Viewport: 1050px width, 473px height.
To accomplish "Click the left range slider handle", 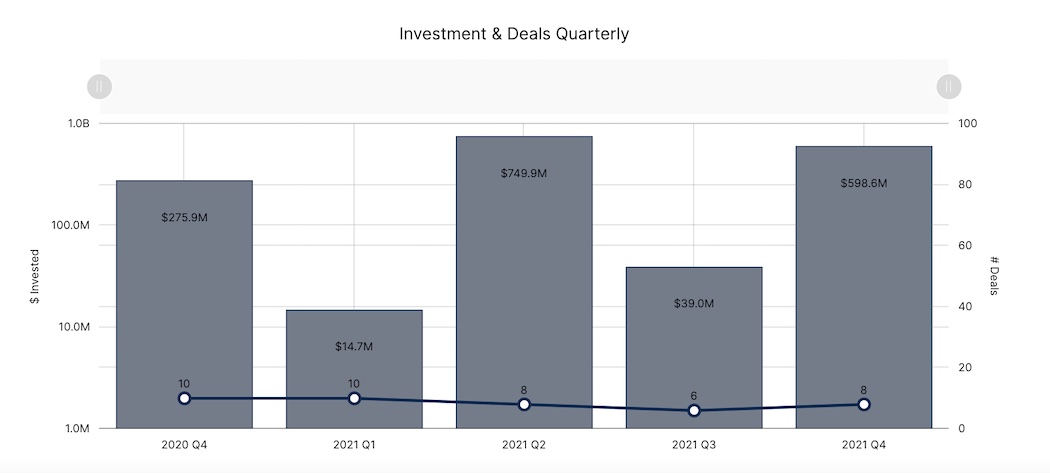I will point(99,86).
